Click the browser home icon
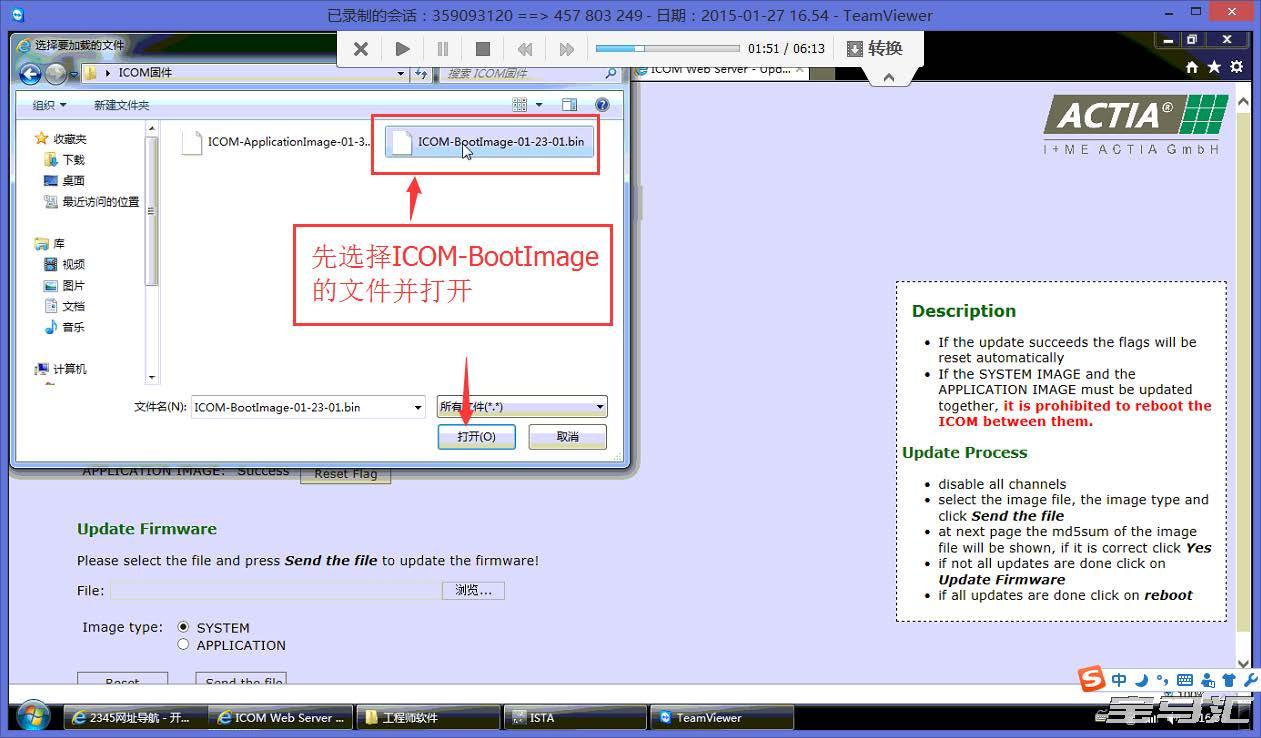 tap(1191, 67)
